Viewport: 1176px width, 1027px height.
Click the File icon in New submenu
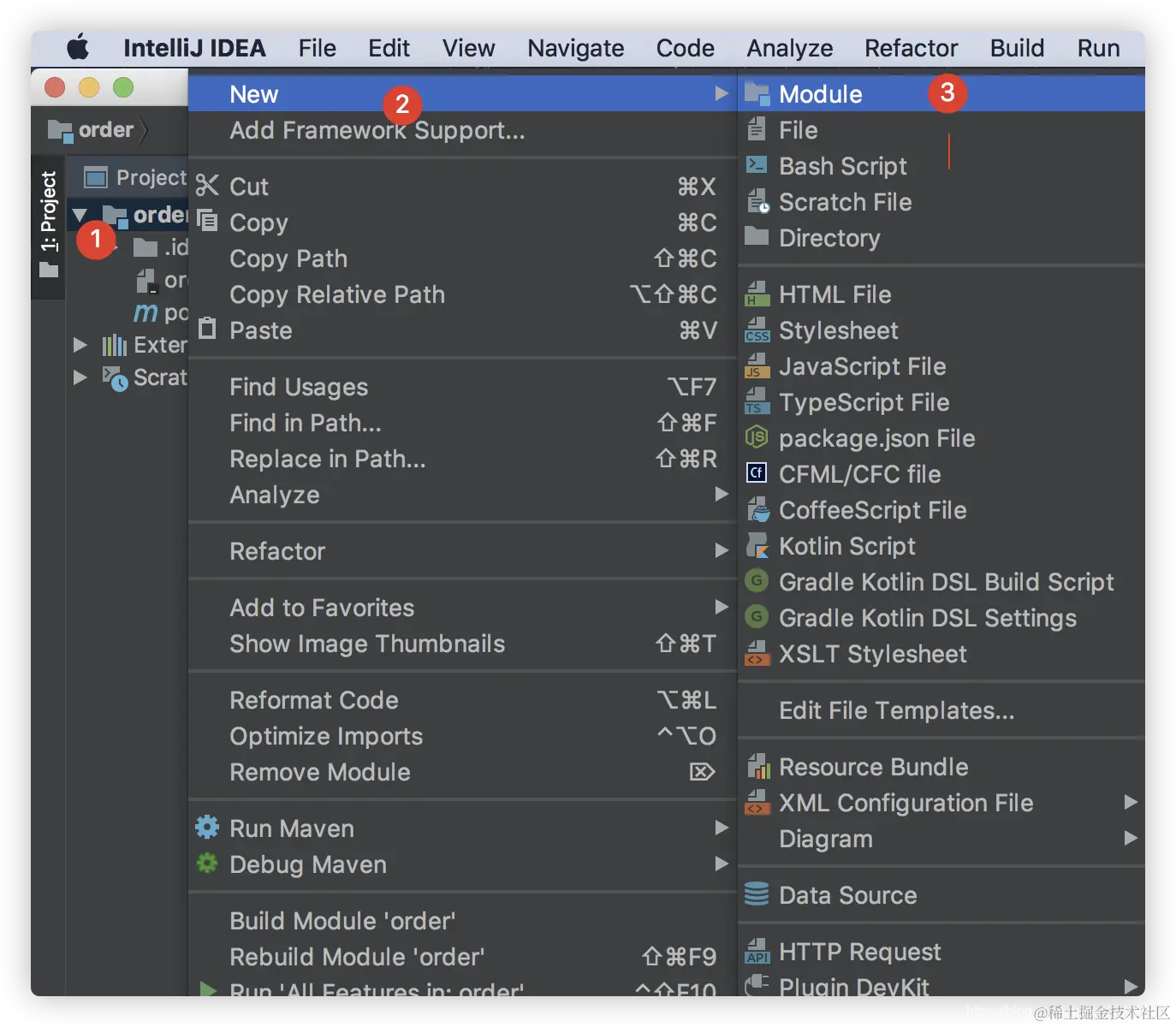pos(757,129)
